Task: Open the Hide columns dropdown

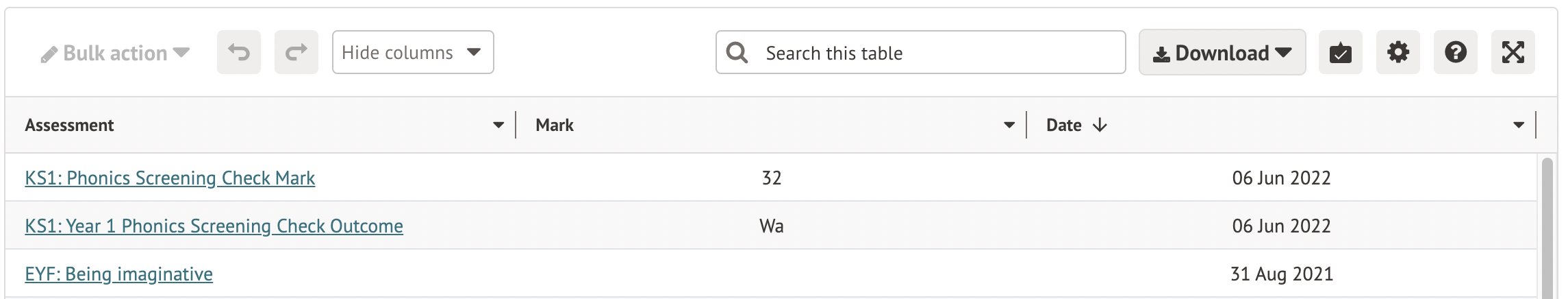Action: [412, 52]
